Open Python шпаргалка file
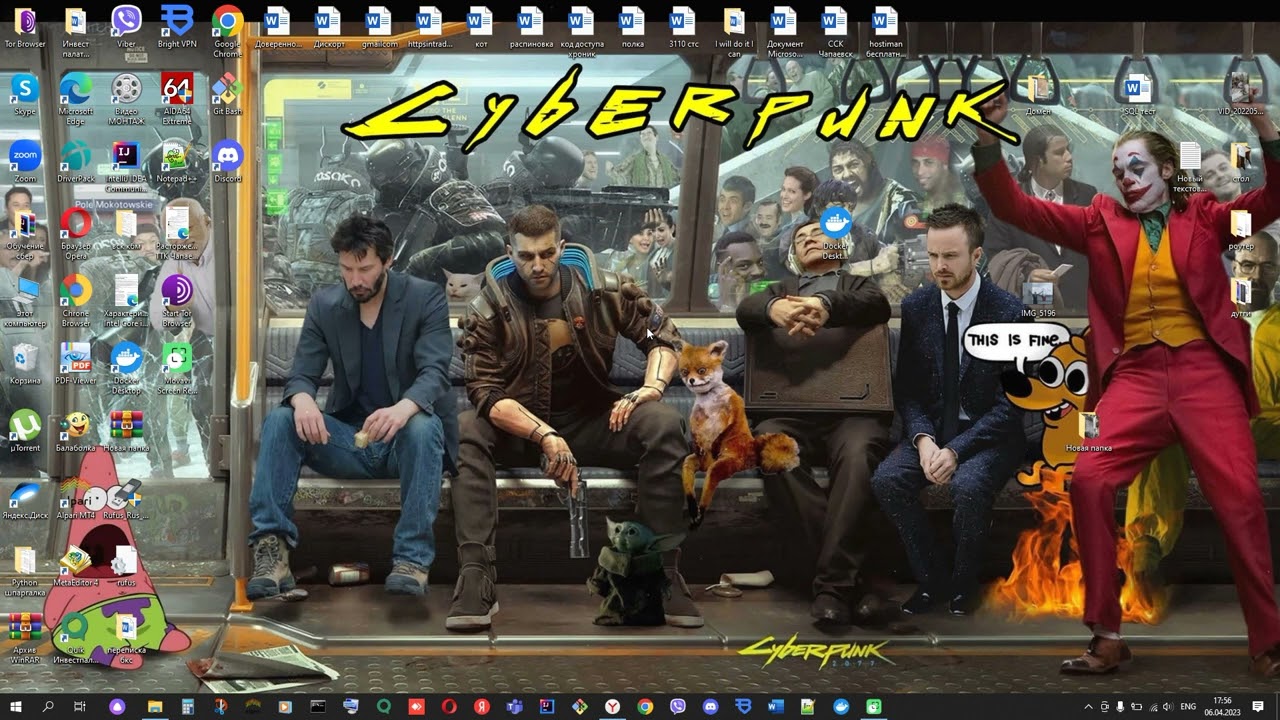Viewport: 1280px width, 720px height. [x=25, y=572]
